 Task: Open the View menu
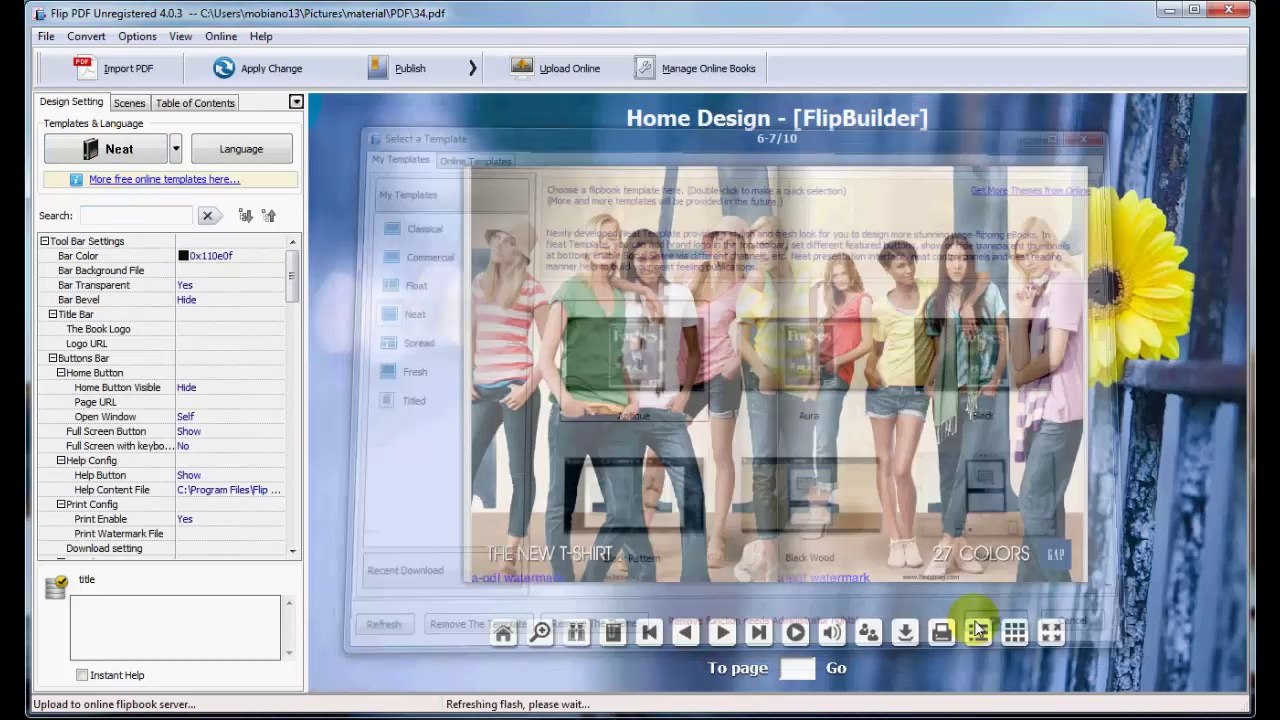click(x=180, y=37)
